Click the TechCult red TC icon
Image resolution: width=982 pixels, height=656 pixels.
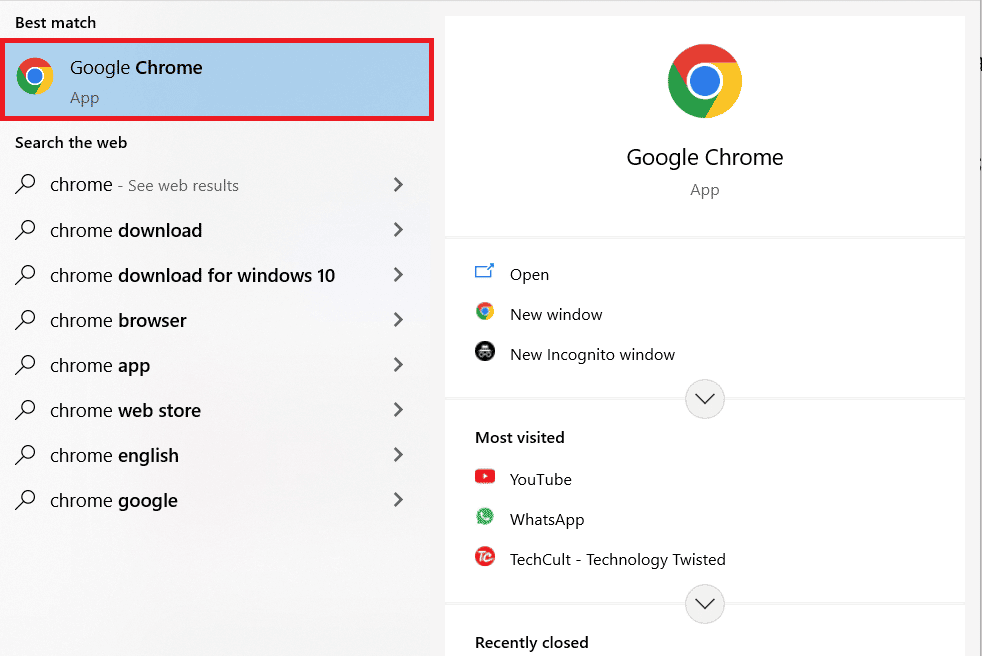coord(485,556)
